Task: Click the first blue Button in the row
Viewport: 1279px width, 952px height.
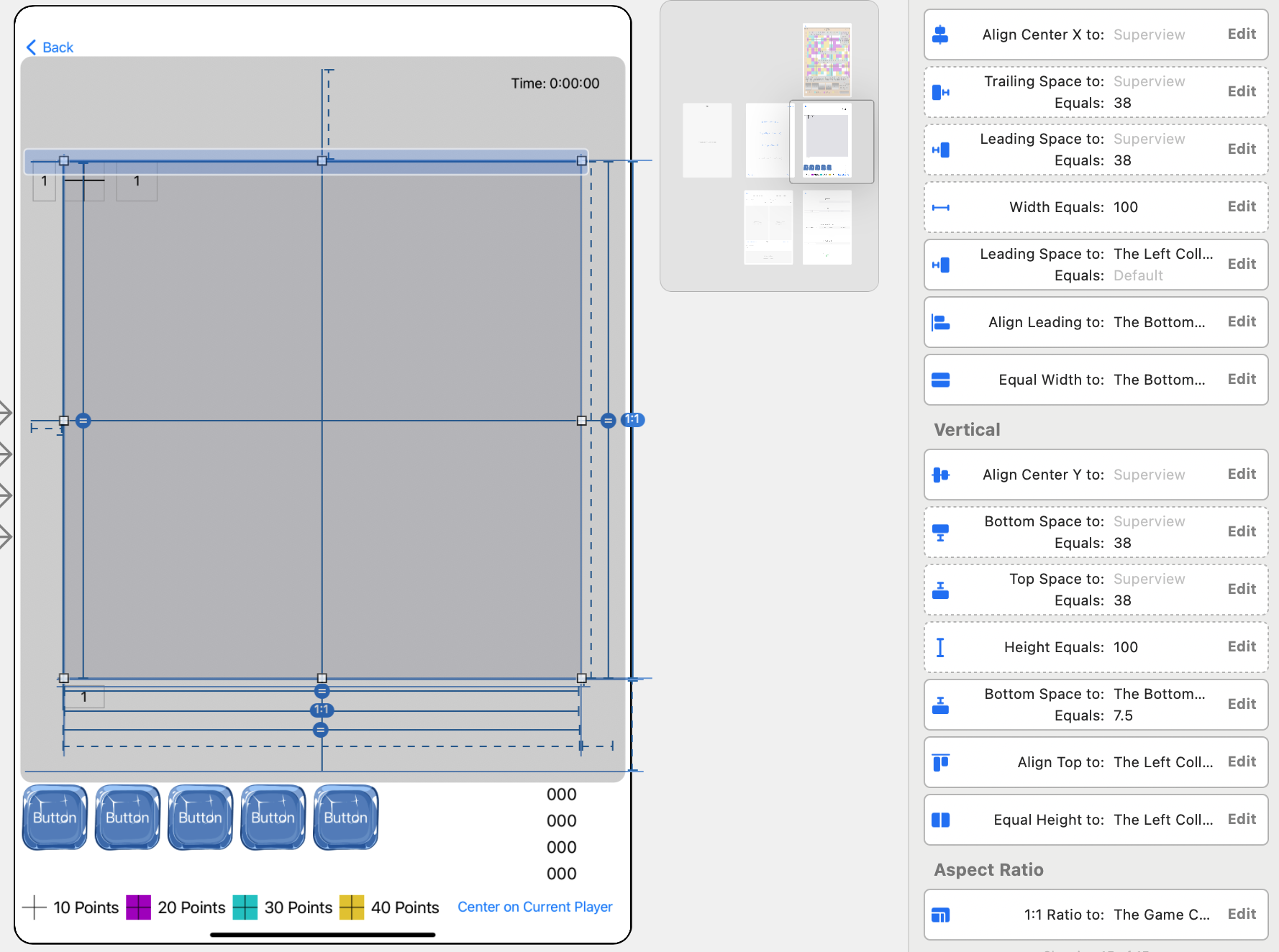Action: 55,818
